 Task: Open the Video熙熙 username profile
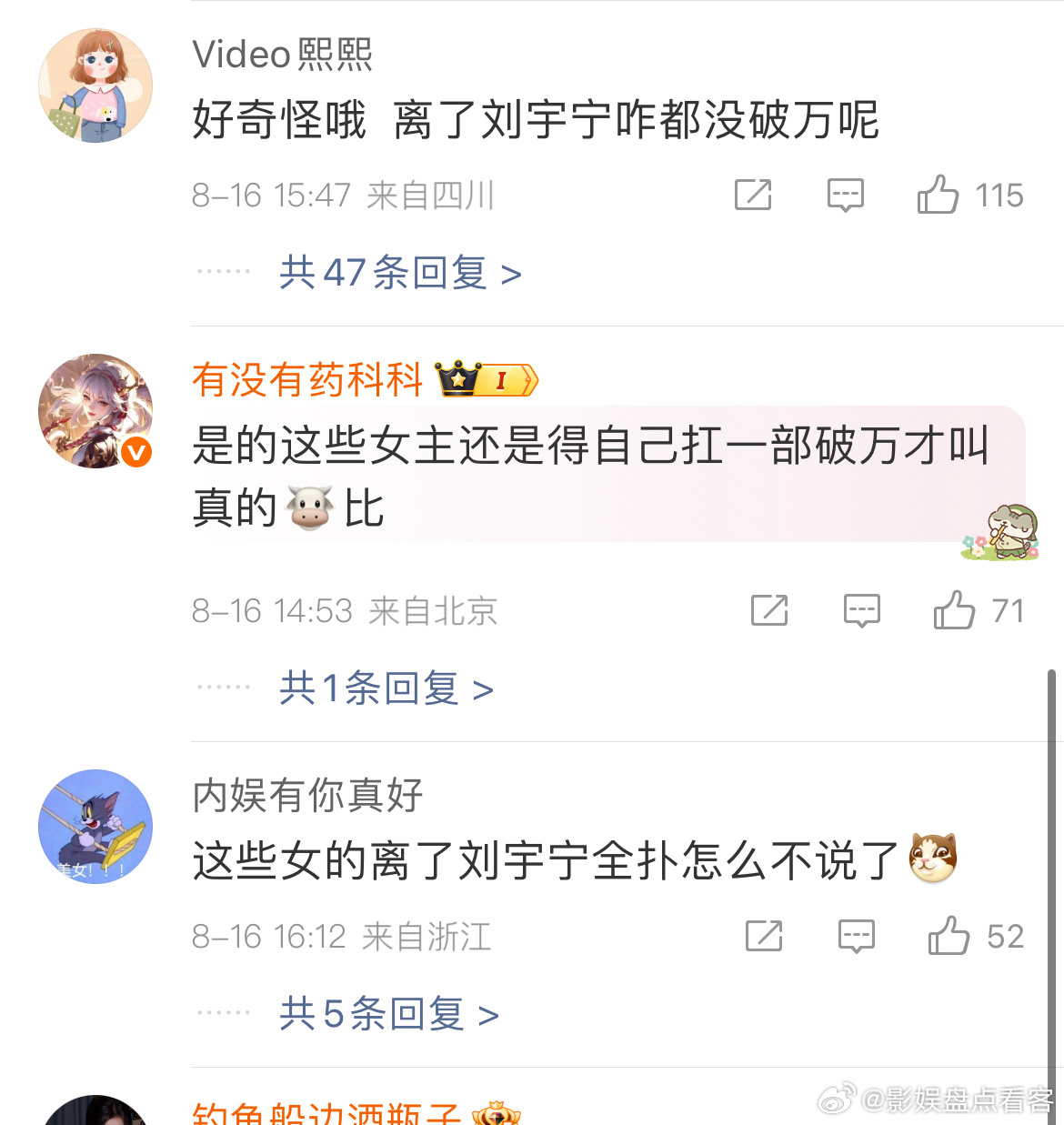coord(283,55)
